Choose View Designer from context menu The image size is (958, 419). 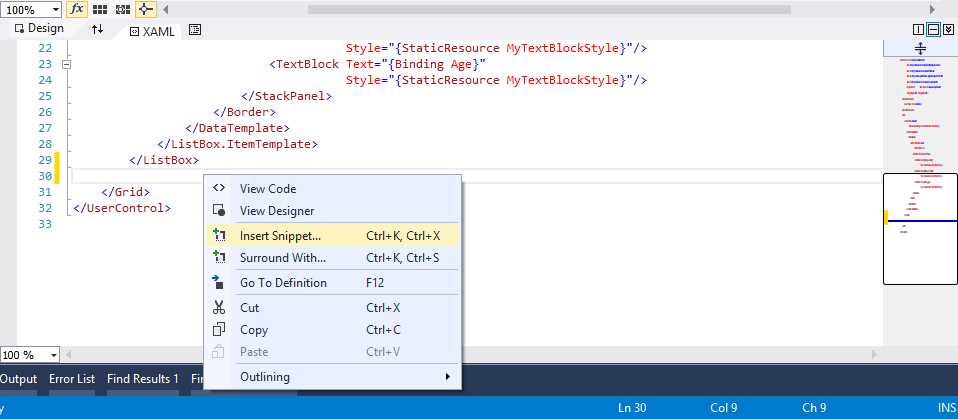tap(332, 211)
